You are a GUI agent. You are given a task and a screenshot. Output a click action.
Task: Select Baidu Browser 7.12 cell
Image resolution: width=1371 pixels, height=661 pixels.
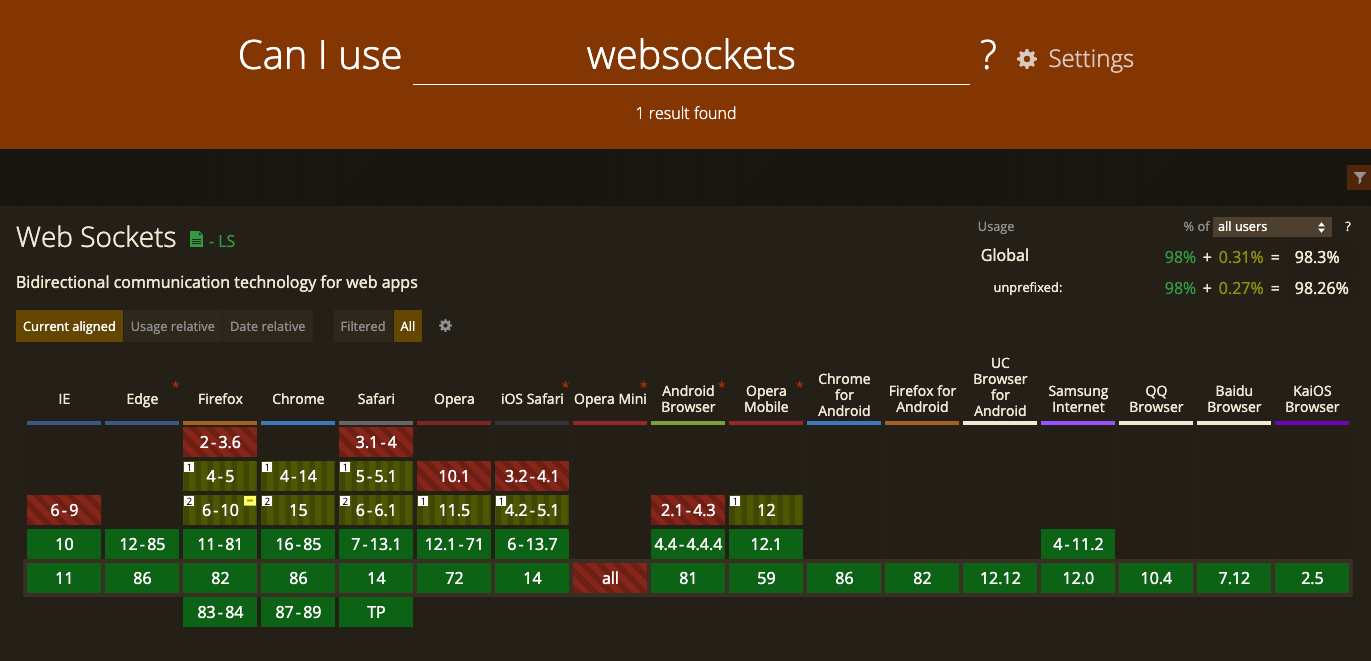pos(1234,578)
